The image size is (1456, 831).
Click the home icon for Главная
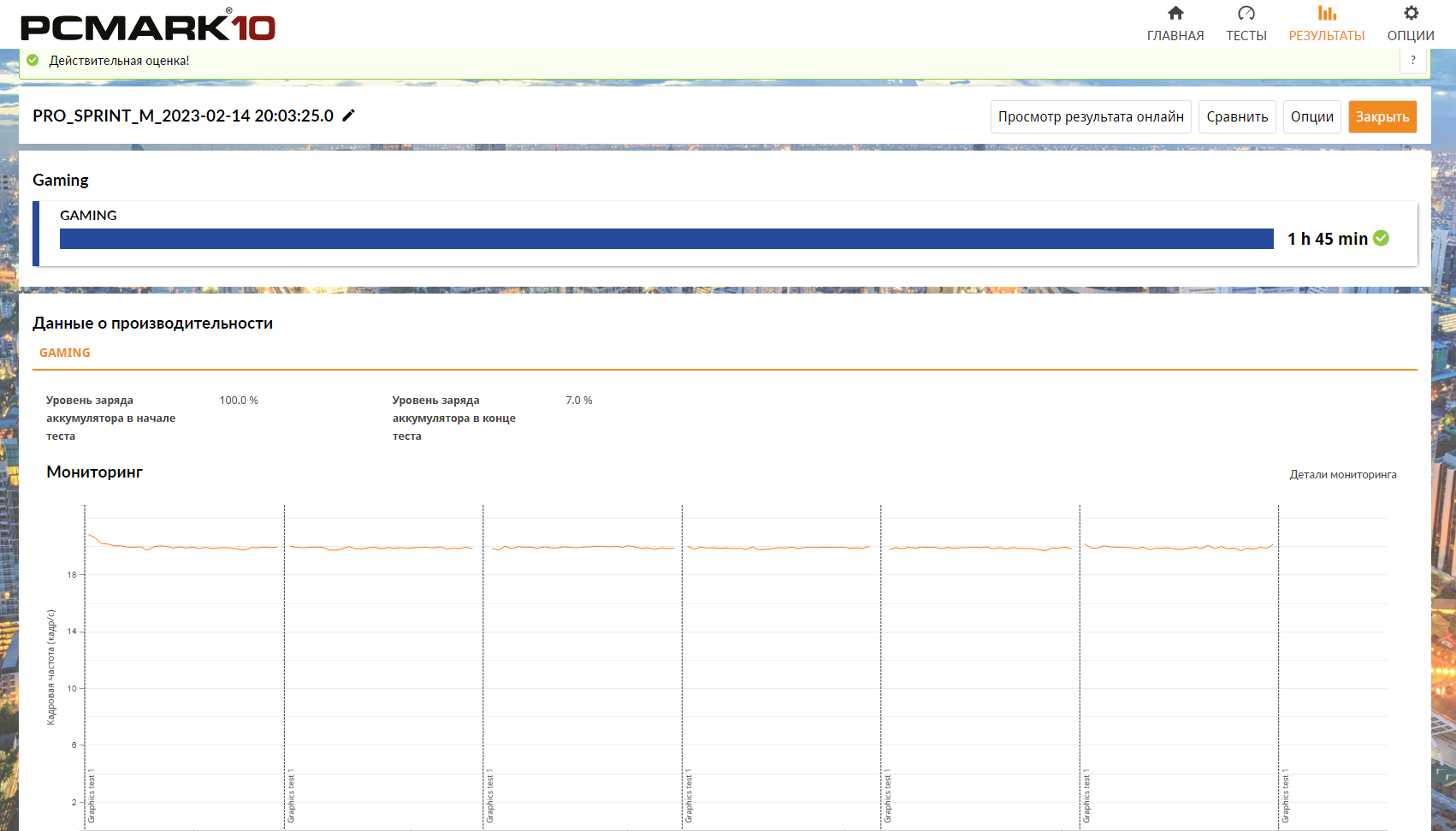(1175, 13)
